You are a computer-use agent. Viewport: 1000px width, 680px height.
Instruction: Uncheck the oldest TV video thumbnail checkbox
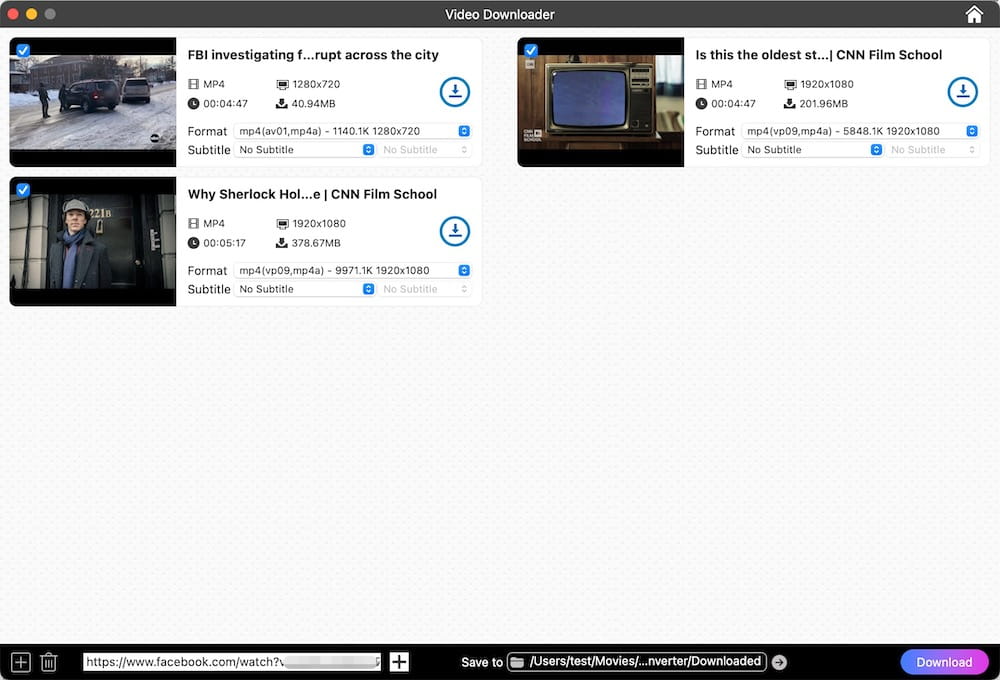click(x=531, y=48)
